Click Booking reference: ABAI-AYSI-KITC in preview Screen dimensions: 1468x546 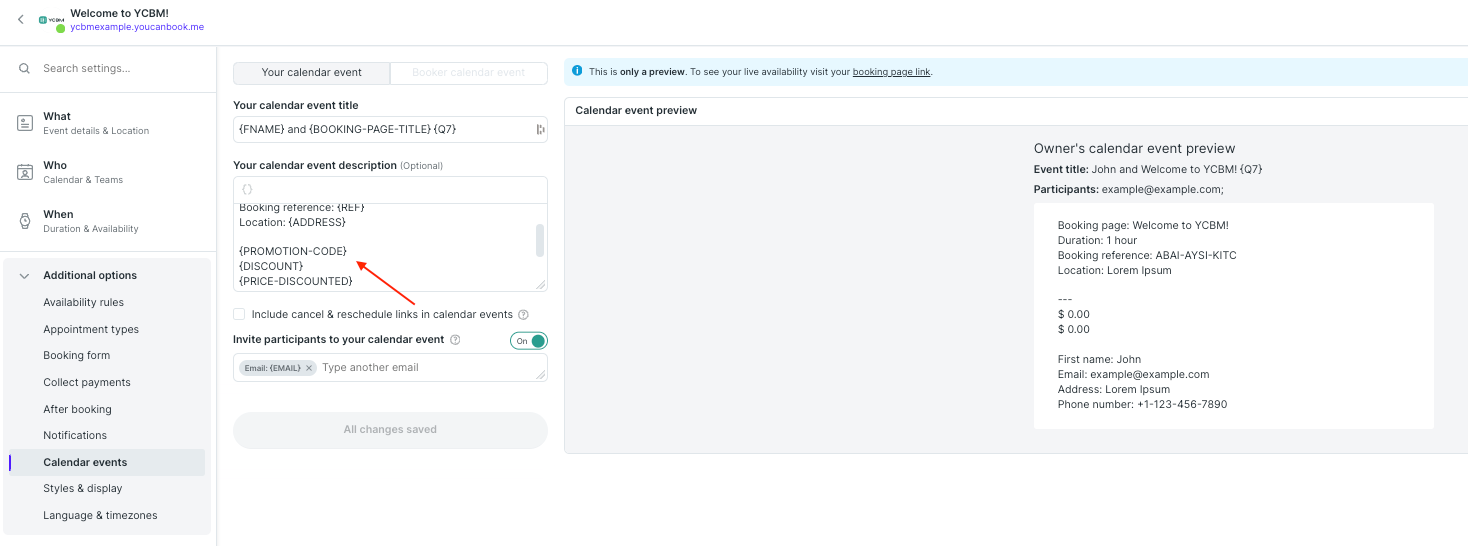[1147, 255]
